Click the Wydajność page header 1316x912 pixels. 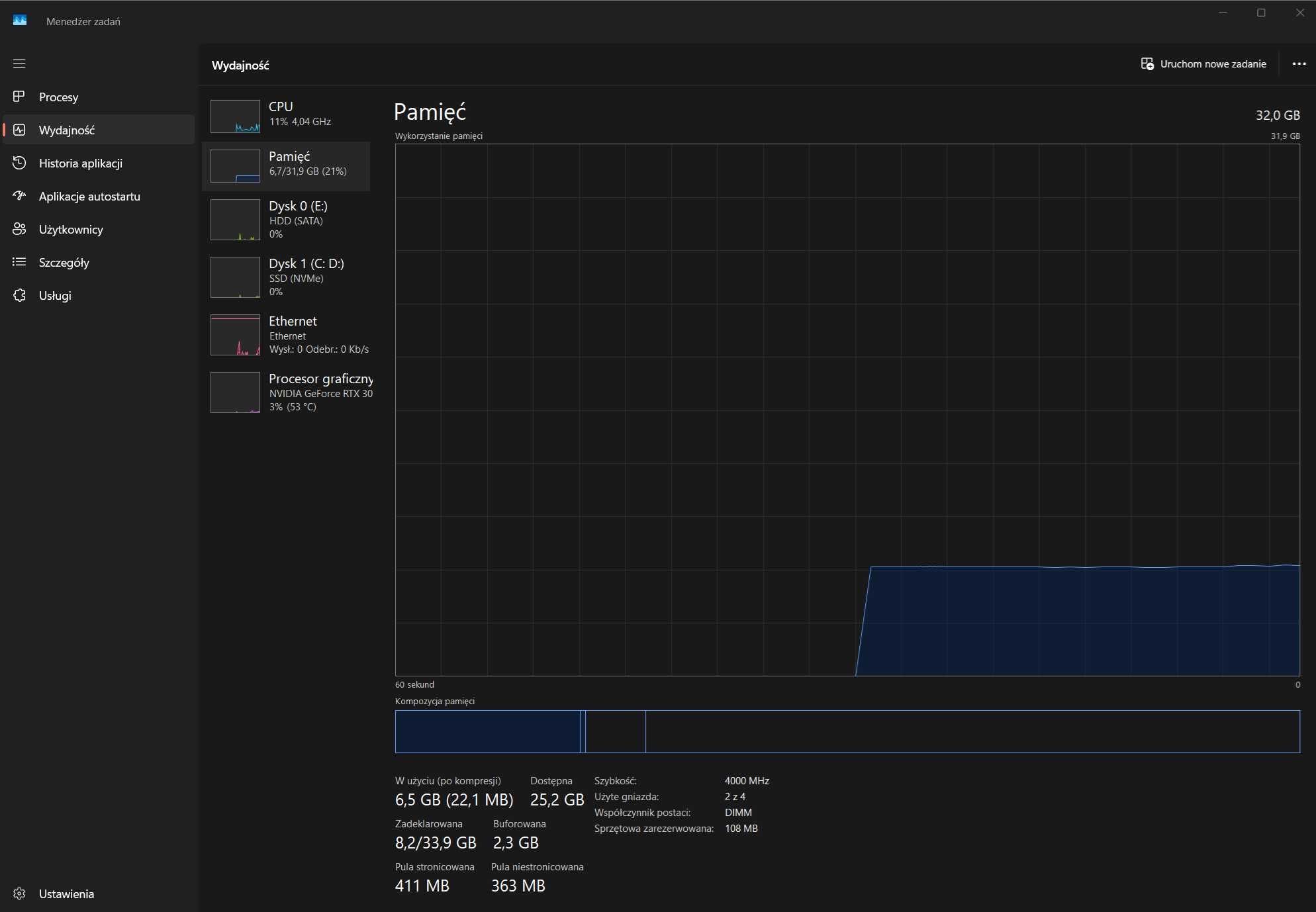[240, 66]
